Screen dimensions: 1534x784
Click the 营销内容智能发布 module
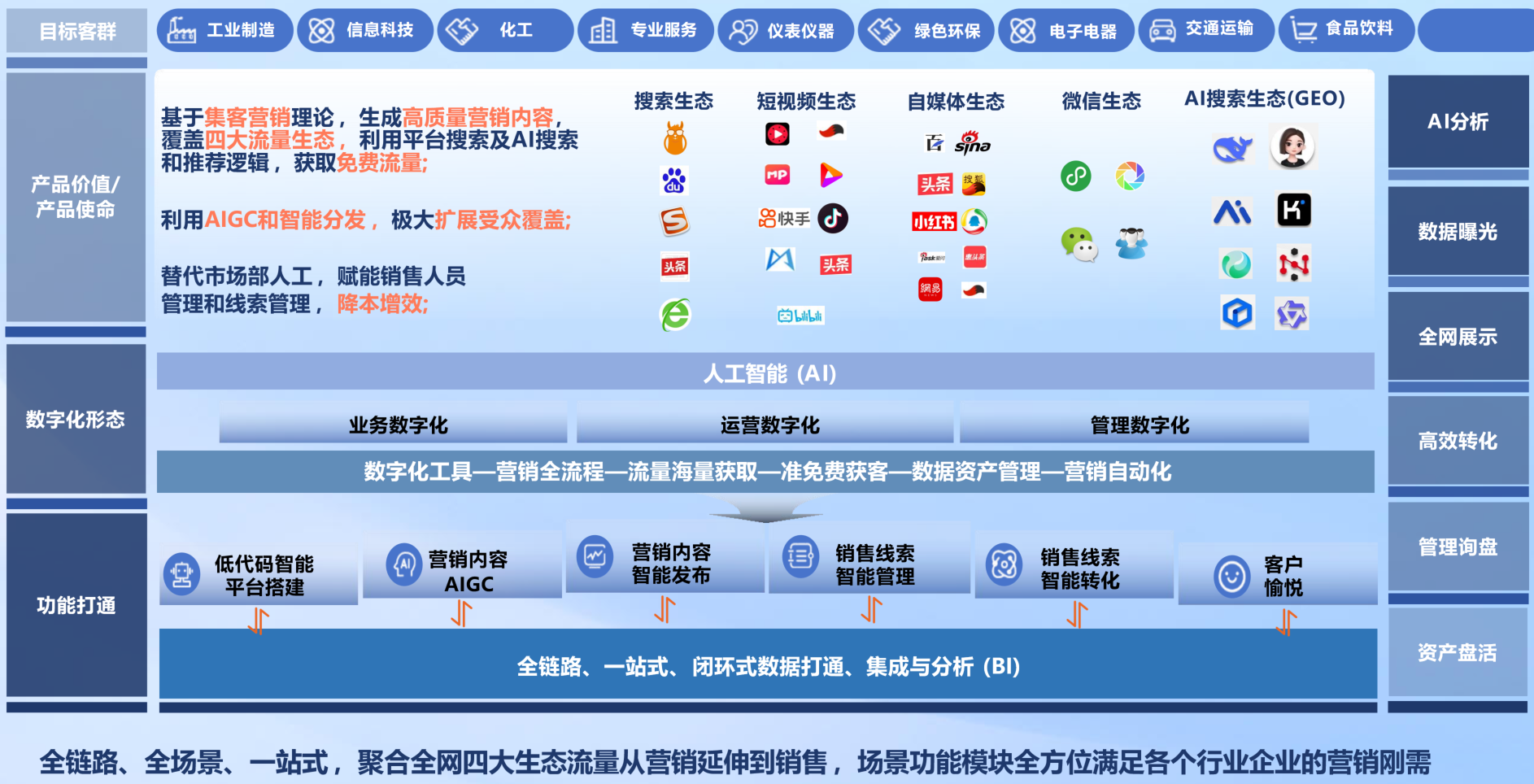(665, 557)
